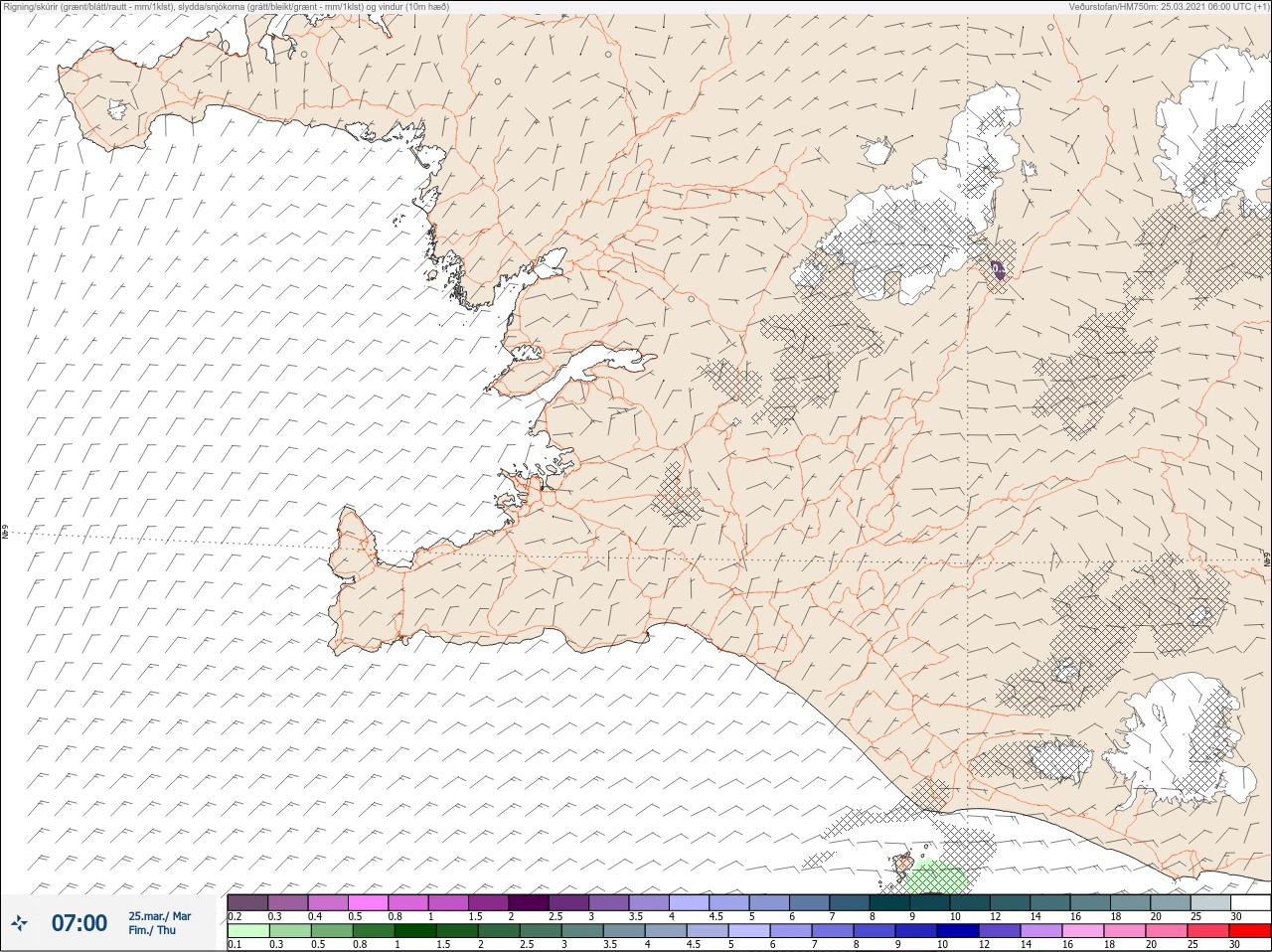
Task: Select the dark navy swatch between 10 and 12 in the lower legend row
Action: coord(957,931)
